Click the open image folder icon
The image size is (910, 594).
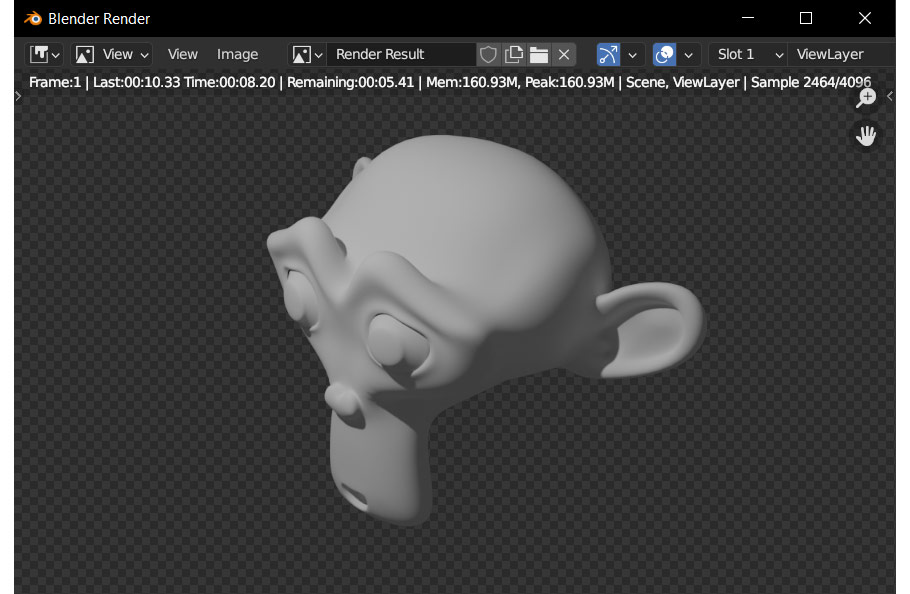[539, 54]
